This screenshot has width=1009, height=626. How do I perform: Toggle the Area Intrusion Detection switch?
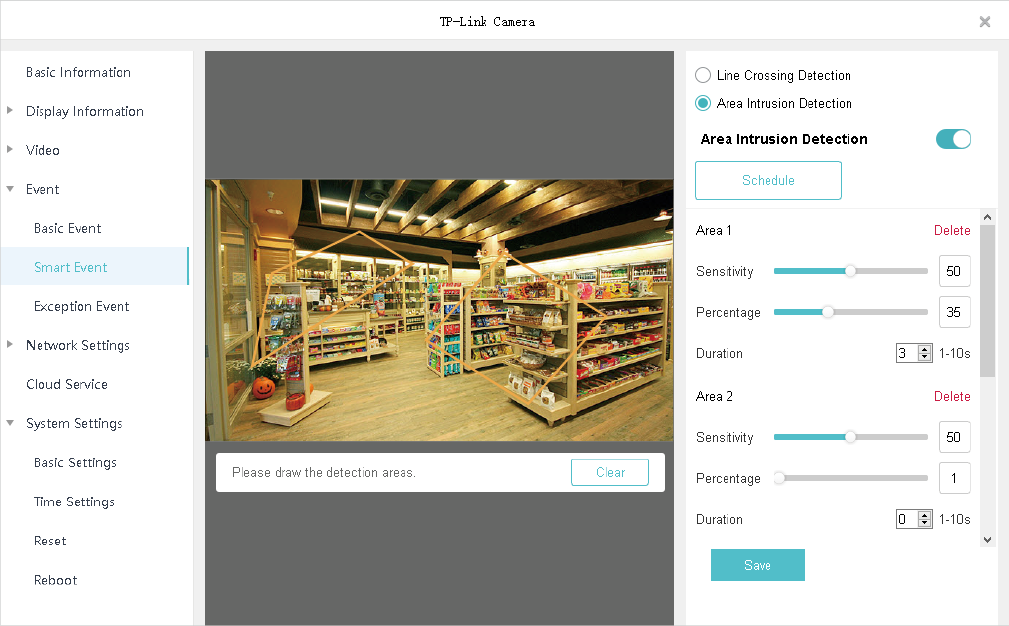[953, 139]
